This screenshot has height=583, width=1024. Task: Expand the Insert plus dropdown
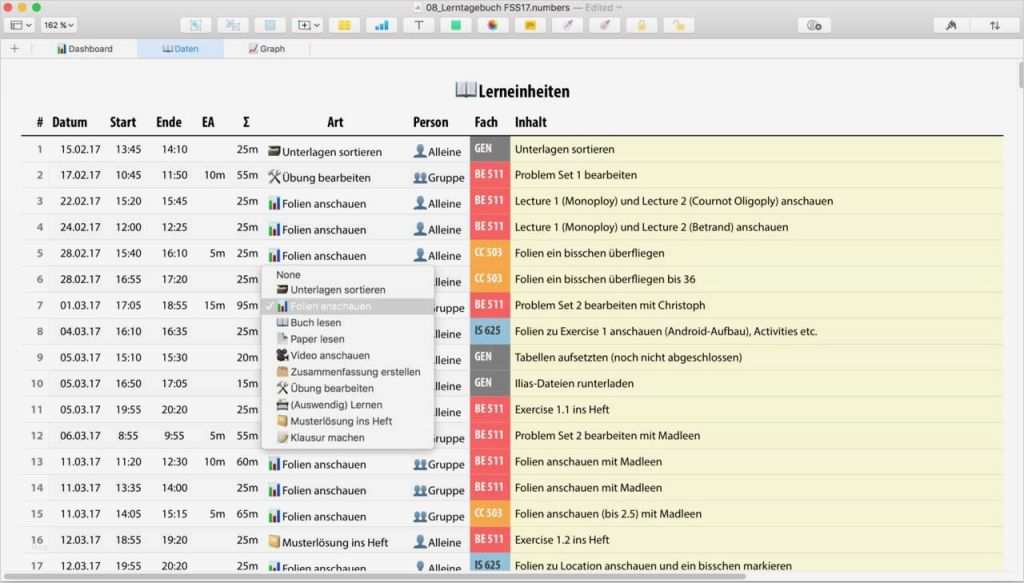point(306,25)
